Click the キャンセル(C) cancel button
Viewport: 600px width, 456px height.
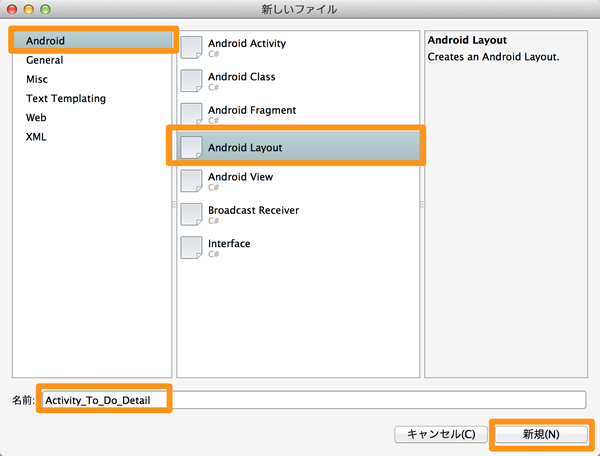click(441, 434)
